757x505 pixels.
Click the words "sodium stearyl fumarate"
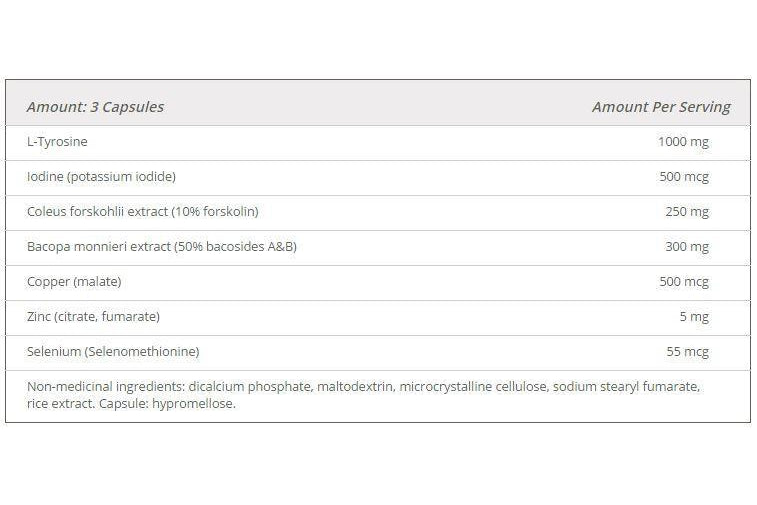[x=626, y=387]
